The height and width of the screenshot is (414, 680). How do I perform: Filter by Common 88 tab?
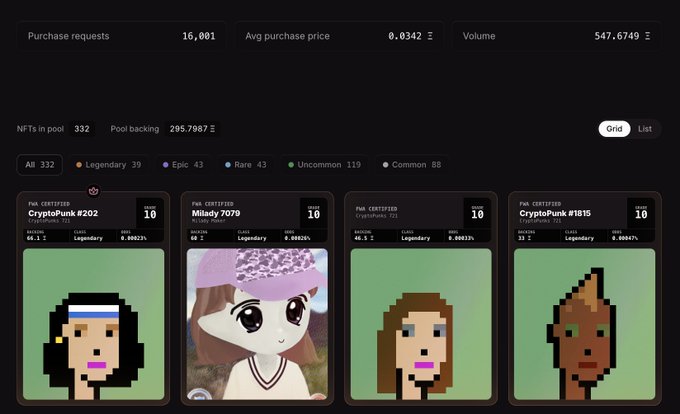coord(412,165)
